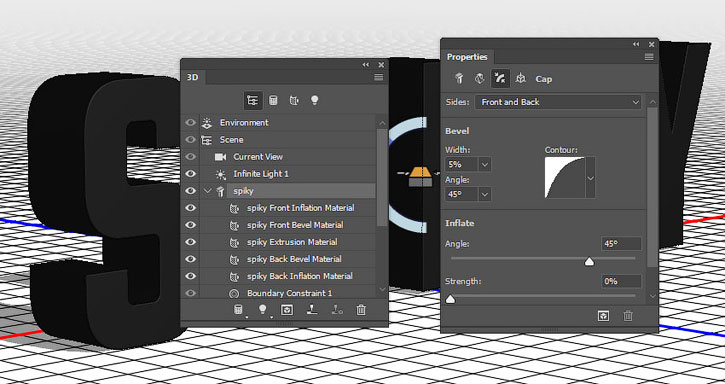
Task: Open Mesh tab icon in Properties
Action: 459,79
